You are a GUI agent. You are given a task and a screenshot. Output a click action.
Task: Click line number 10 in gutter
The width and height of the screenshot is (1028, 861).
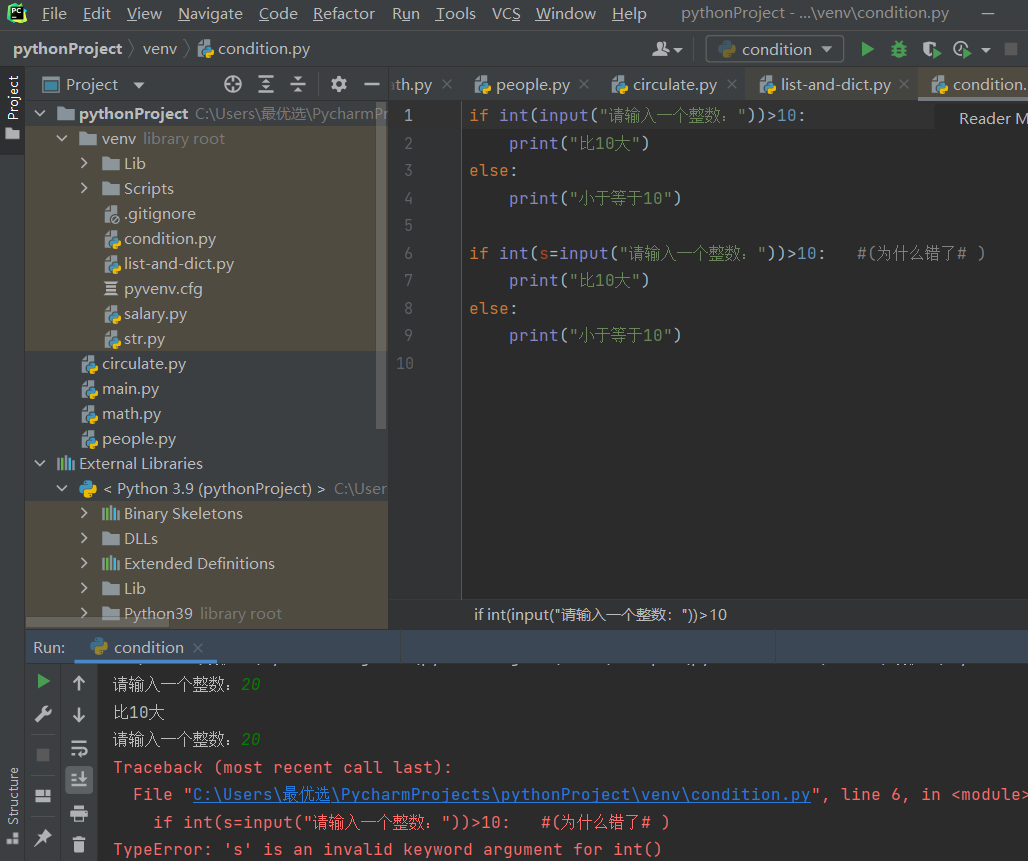click(x=405, y=363)
